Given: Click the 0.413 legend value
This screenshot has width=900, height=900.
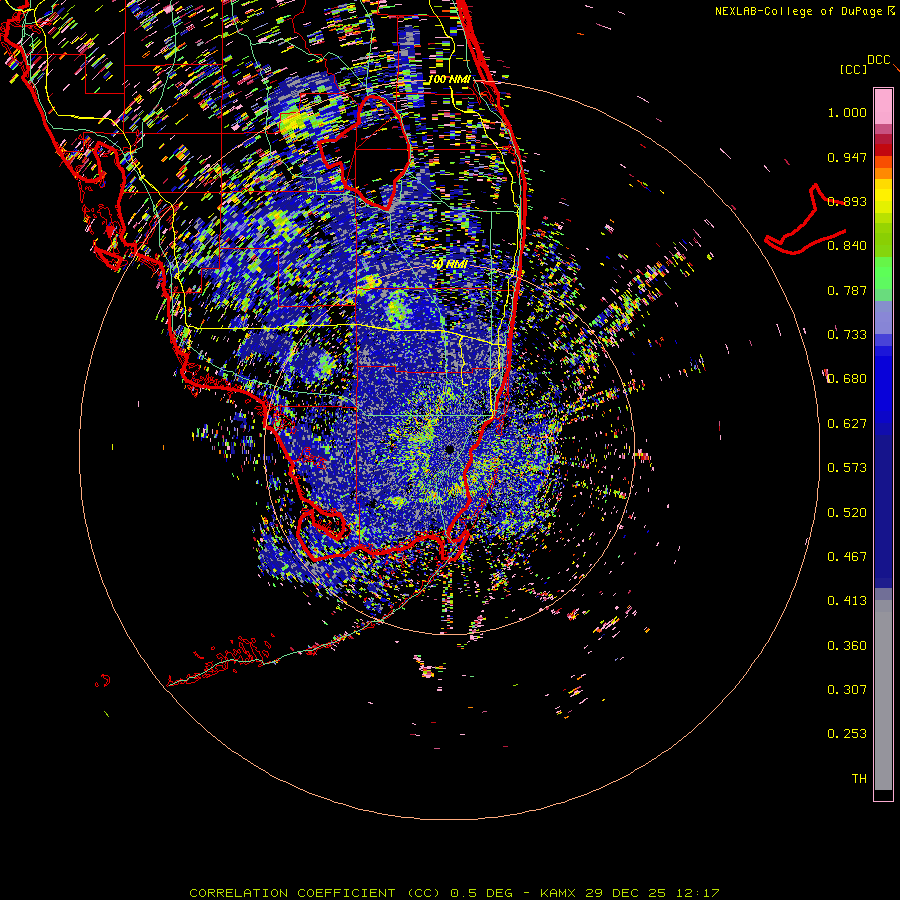Looking at the screenshot, I should [847, 601].
